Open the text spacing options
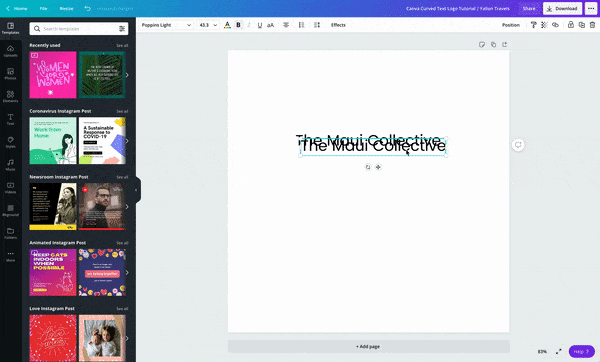Screen dimensions: 600x362 [x=317, y=25]
